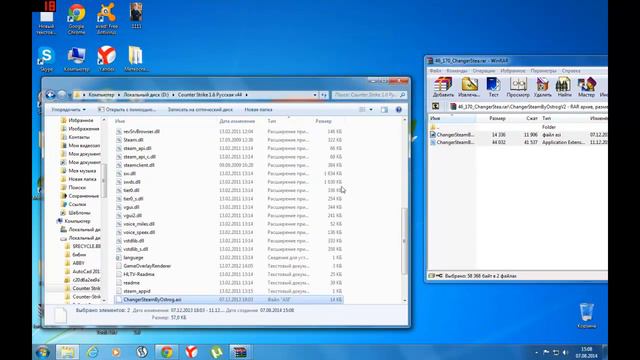Click the file list vertical scrollbar
Viewport: 640px width, 360px height.
404,241
